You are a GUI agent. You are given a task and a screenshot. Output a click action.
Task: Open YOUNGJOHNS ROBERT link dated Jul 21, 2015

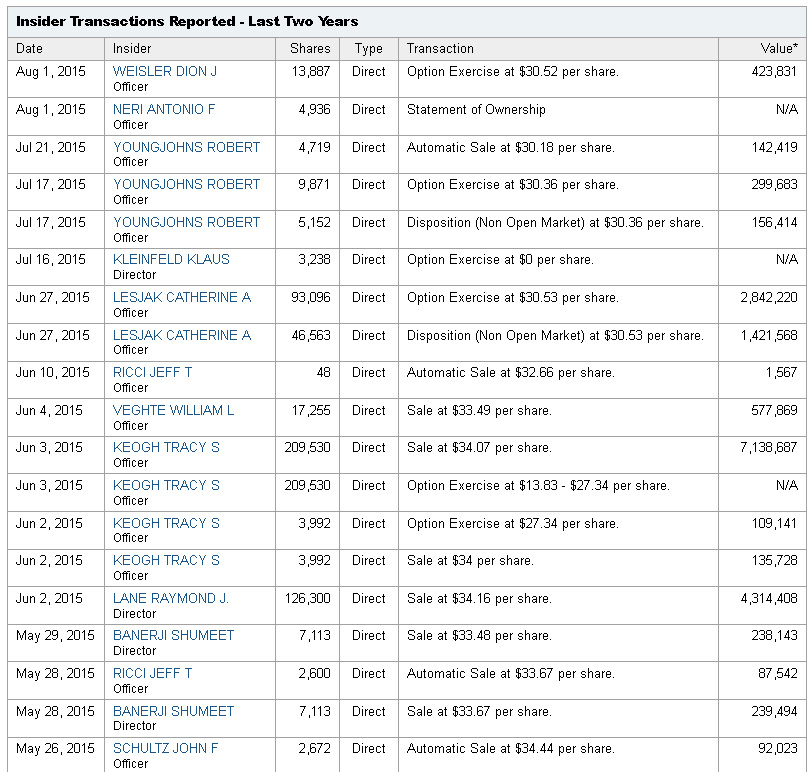tap(186, 147)
